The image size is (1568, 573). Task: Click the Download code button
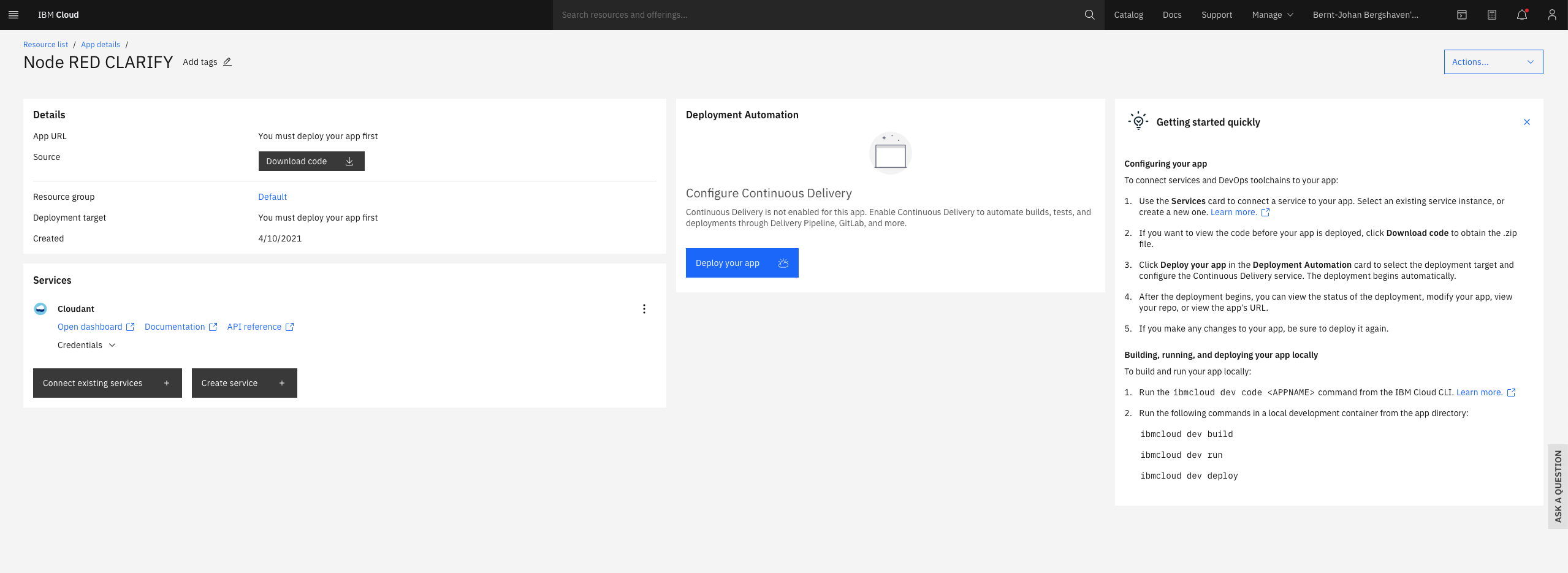[311, 161]
